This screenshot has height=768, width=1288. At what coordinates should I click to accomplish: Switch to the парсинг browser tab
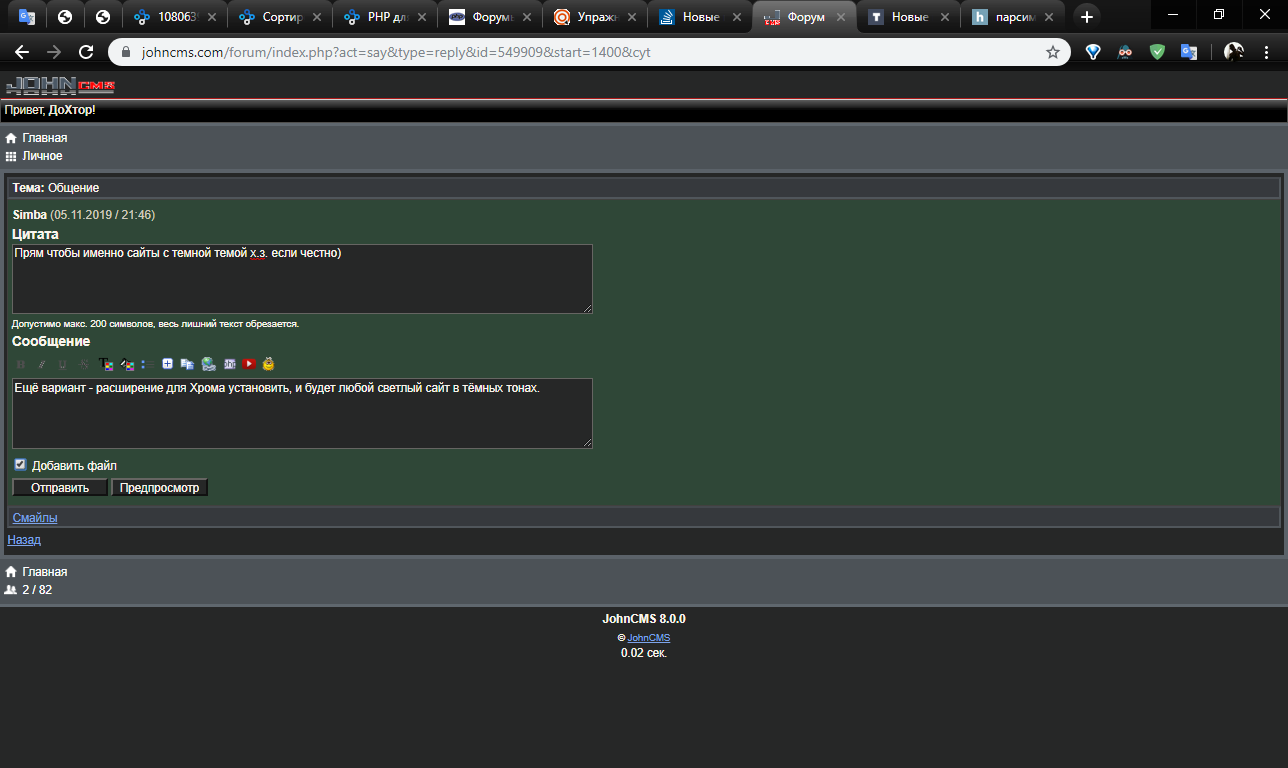(x=1009, y=17)
